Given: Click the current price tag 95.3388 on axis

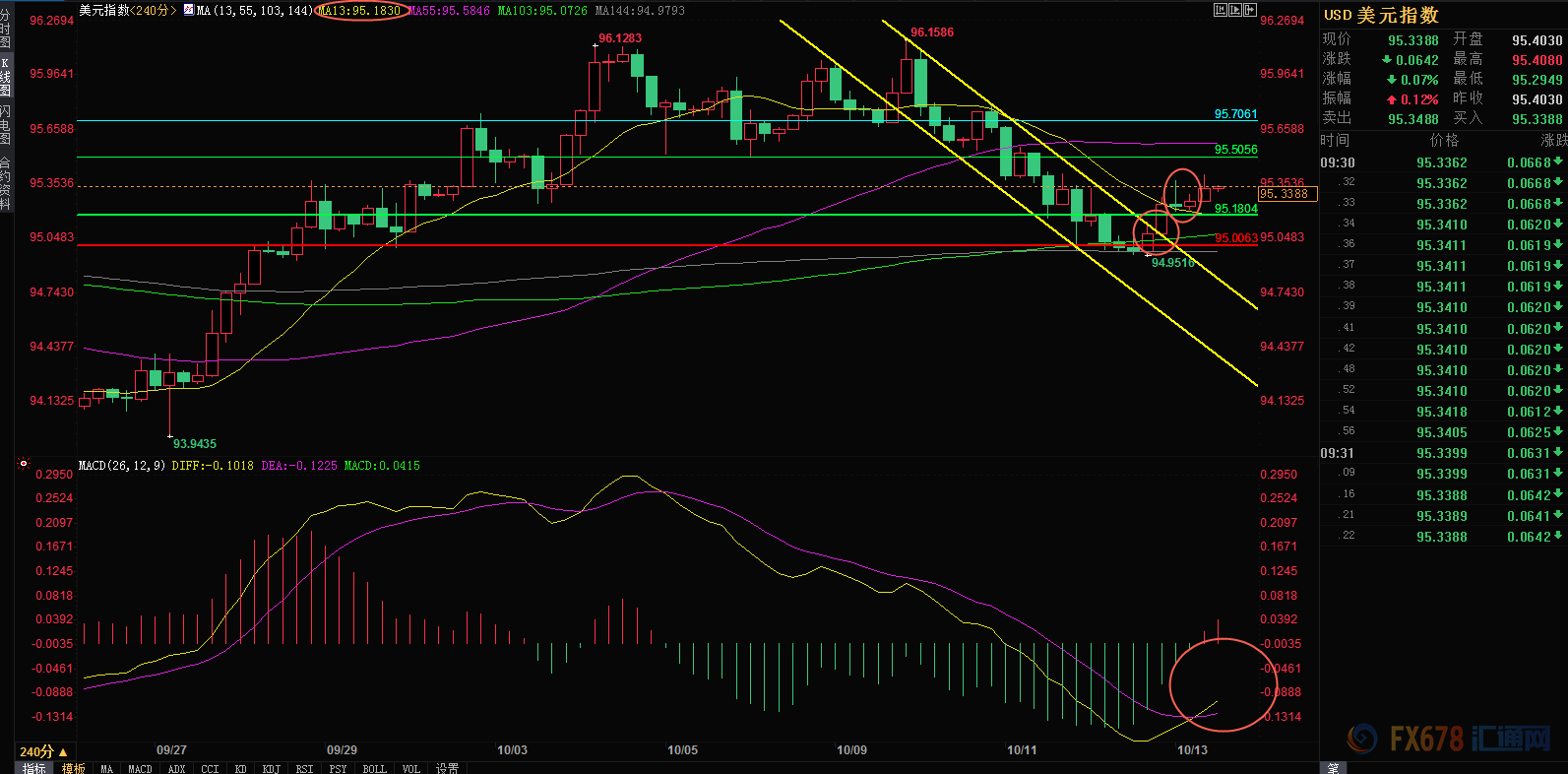Looking at the screenshot, I should tap(1287, 194).
